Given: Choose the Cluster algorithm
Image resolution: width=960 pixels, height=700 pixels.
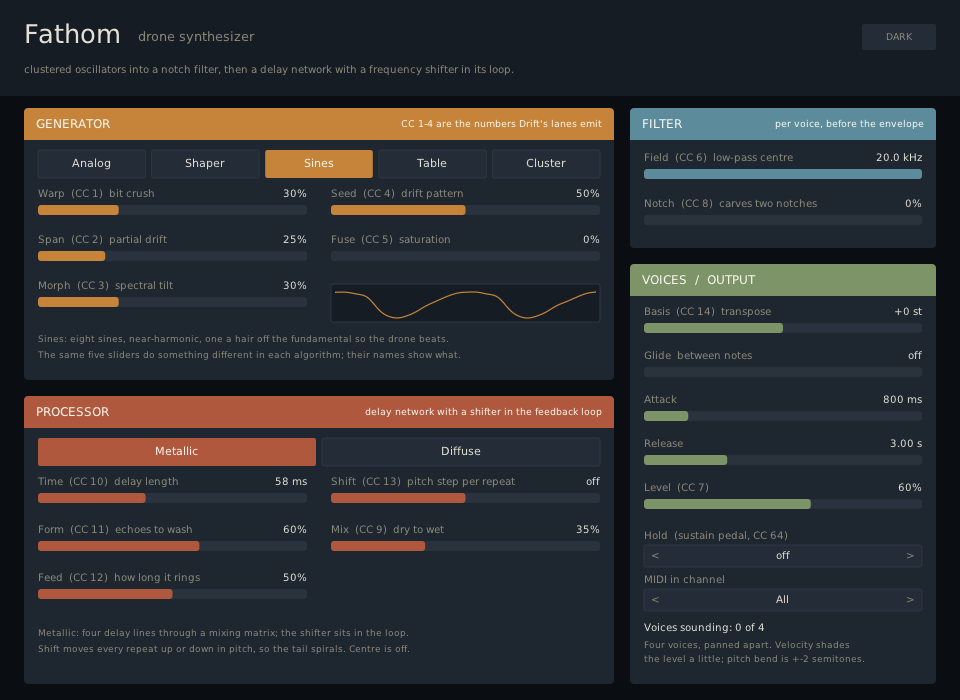Looking at the screenshot, I should 546,164.
